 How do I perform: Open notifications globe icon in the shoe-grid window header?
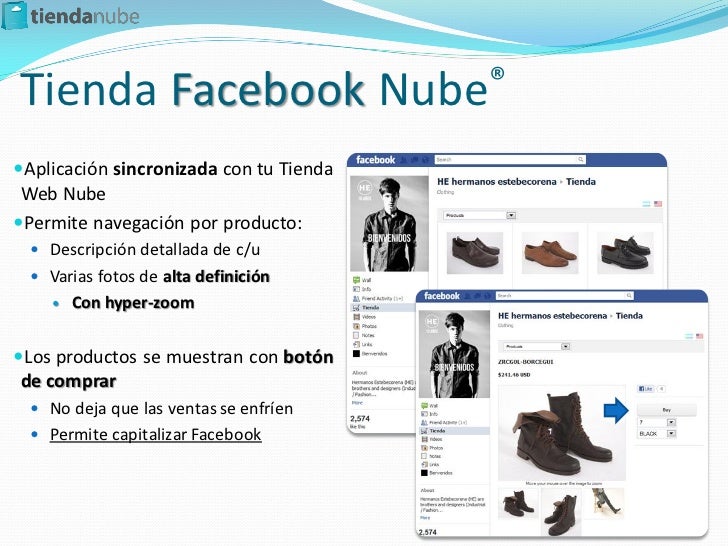(x=425, y=160)
